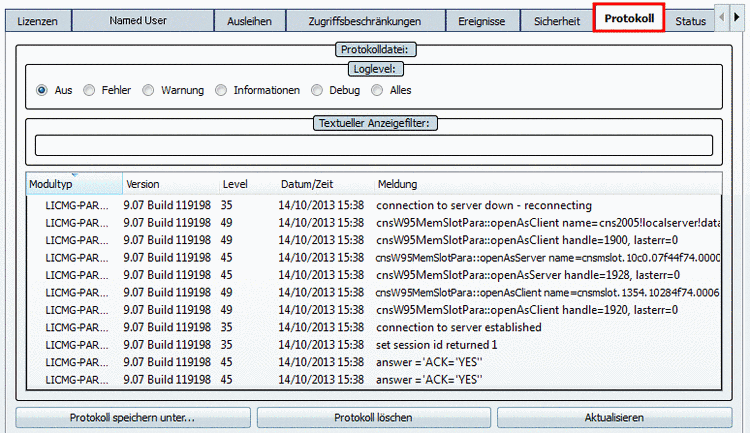Screen dimensions: 750x433
Task: Select the Fehler log level
Action: [x=89, y=90]
